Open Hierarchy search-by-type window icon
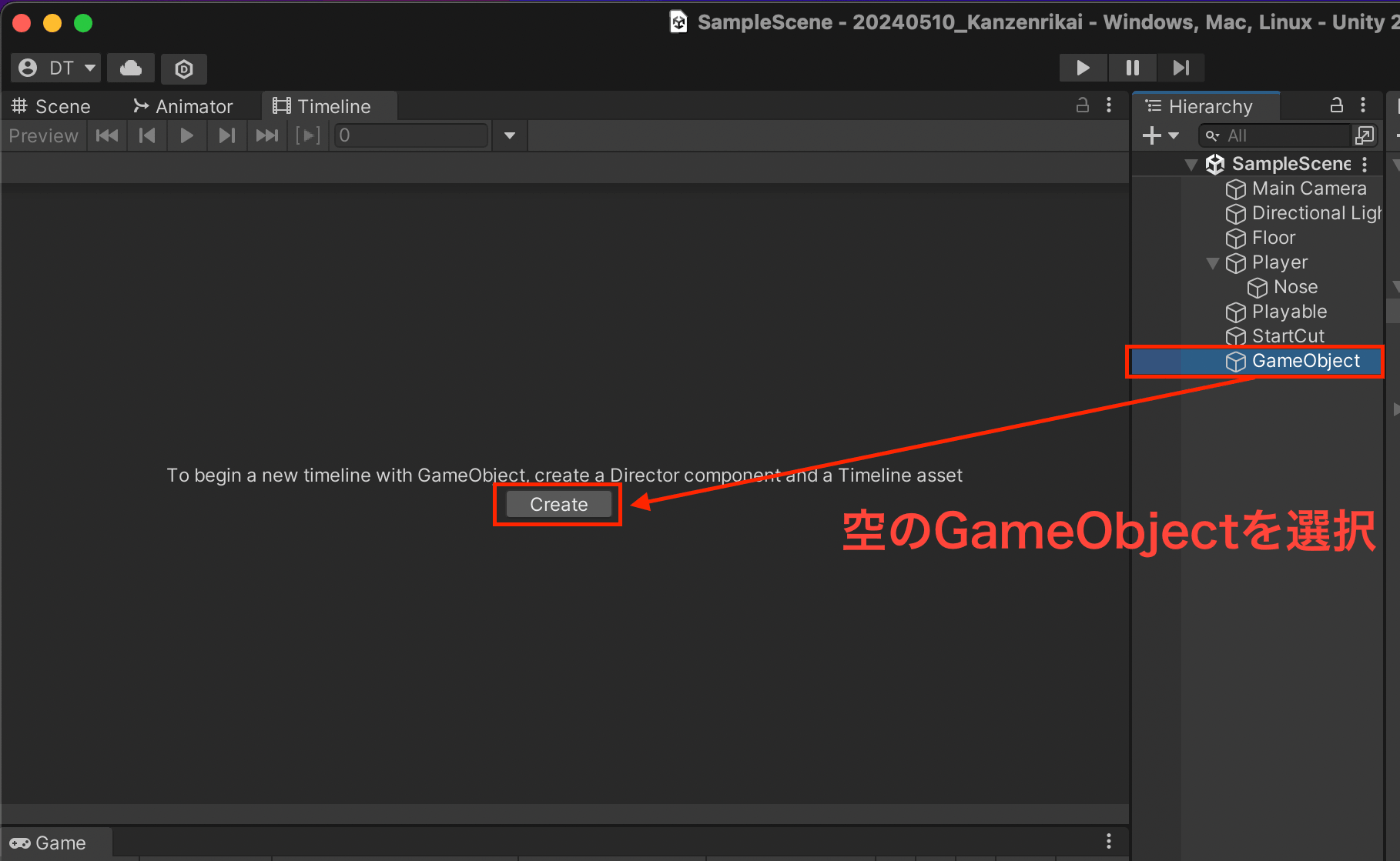This screenshot has width=1400, height=861. [x=1364, y=135]
